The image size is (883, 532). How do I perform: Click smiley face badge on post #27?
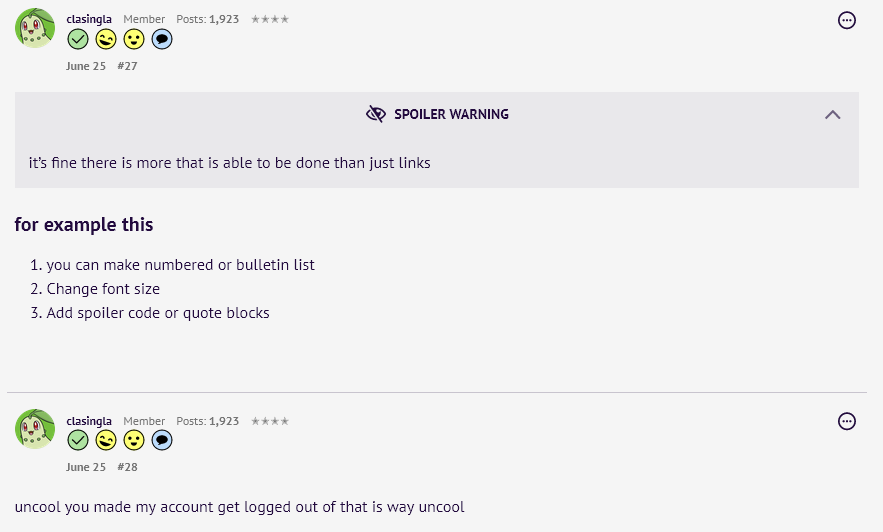pyautogui.click(x=134, y=39)
